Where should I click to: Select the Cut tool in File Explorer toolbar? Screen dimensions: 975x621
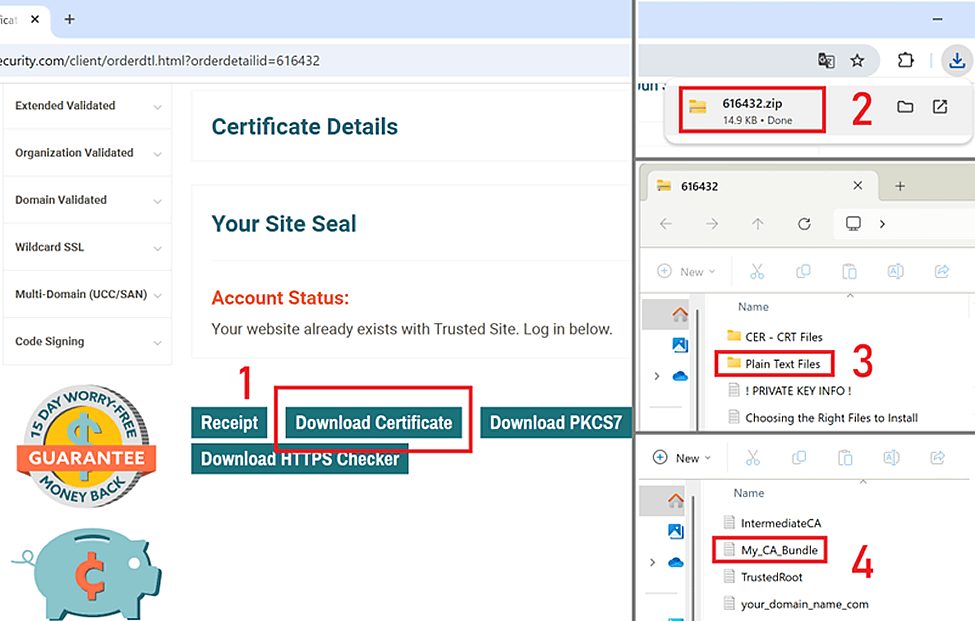(x=757, y=271)
